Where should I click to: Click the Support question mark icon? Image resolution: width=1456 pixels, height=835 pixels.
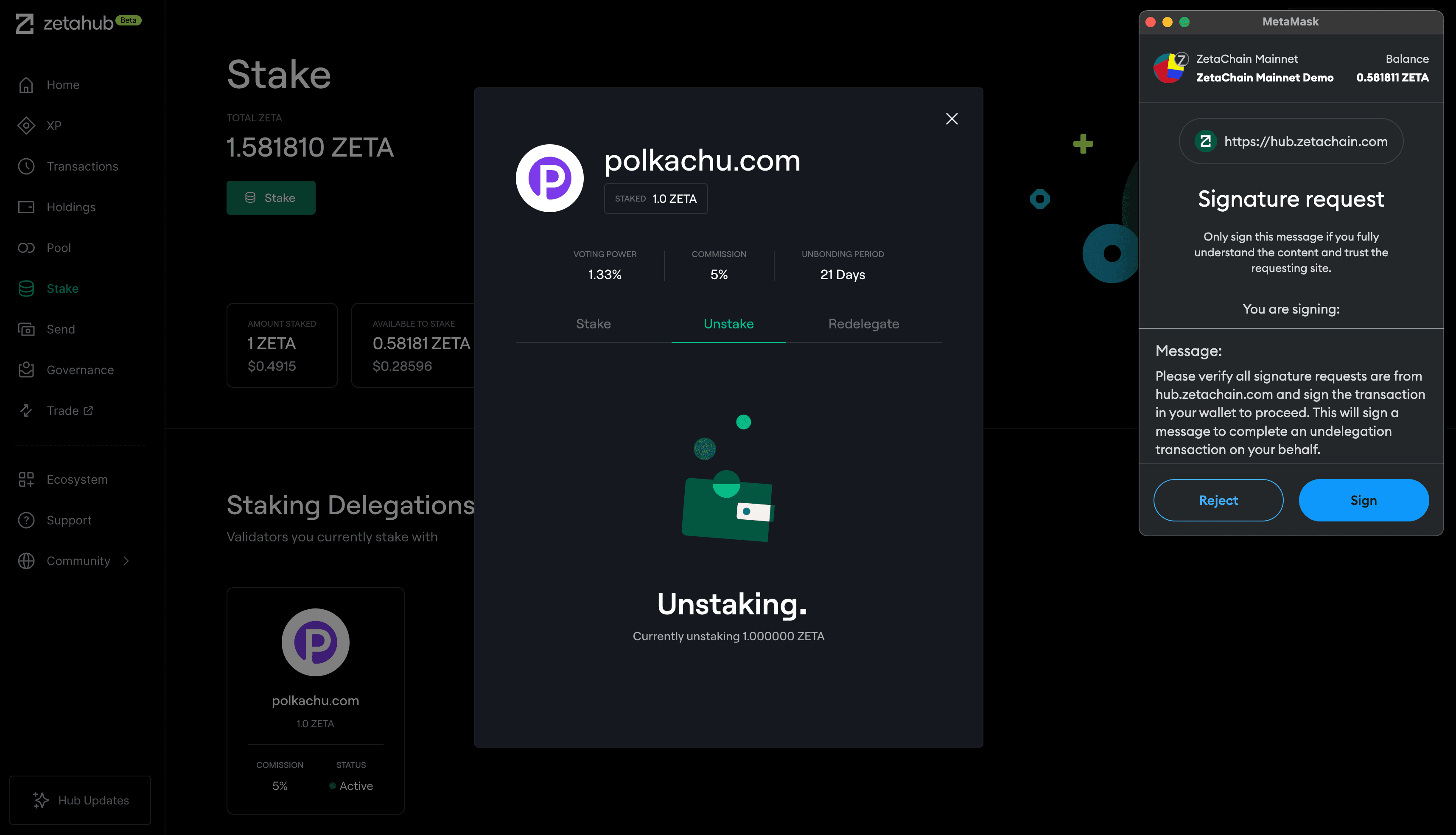pos(26,520)
